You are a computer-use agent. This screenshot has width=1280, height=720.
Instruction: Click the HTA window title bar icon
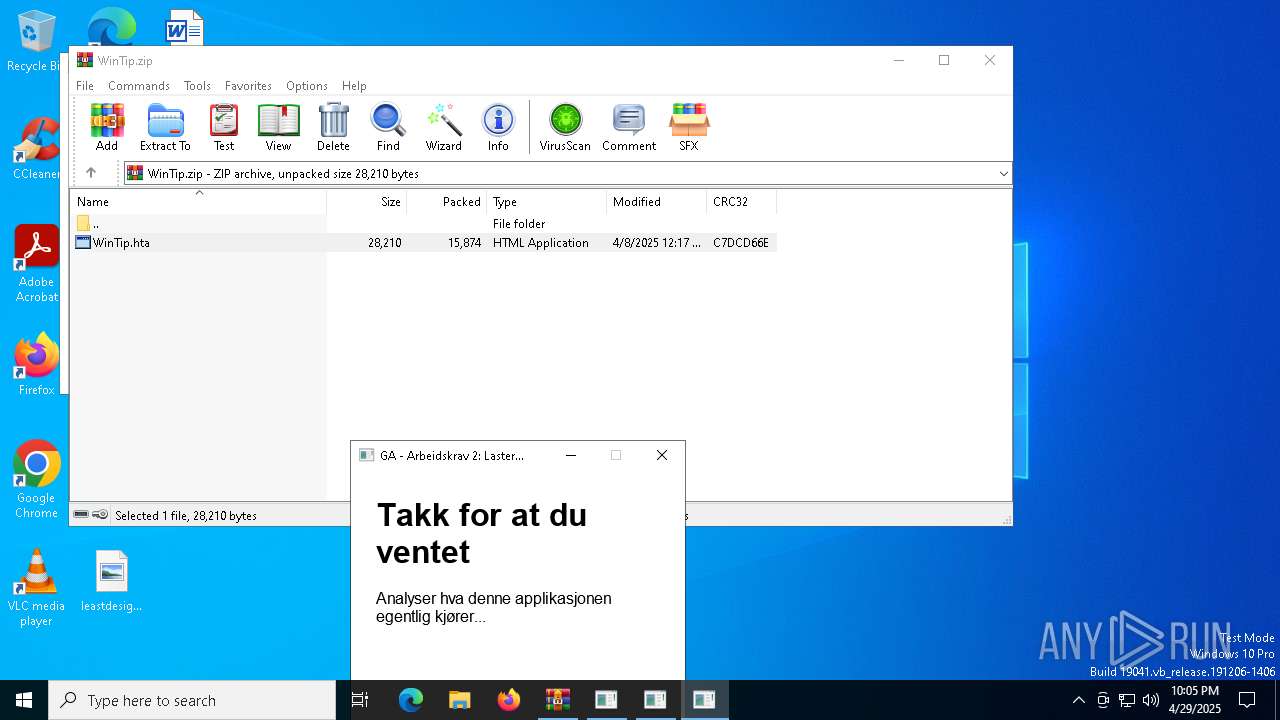[367, 455]
